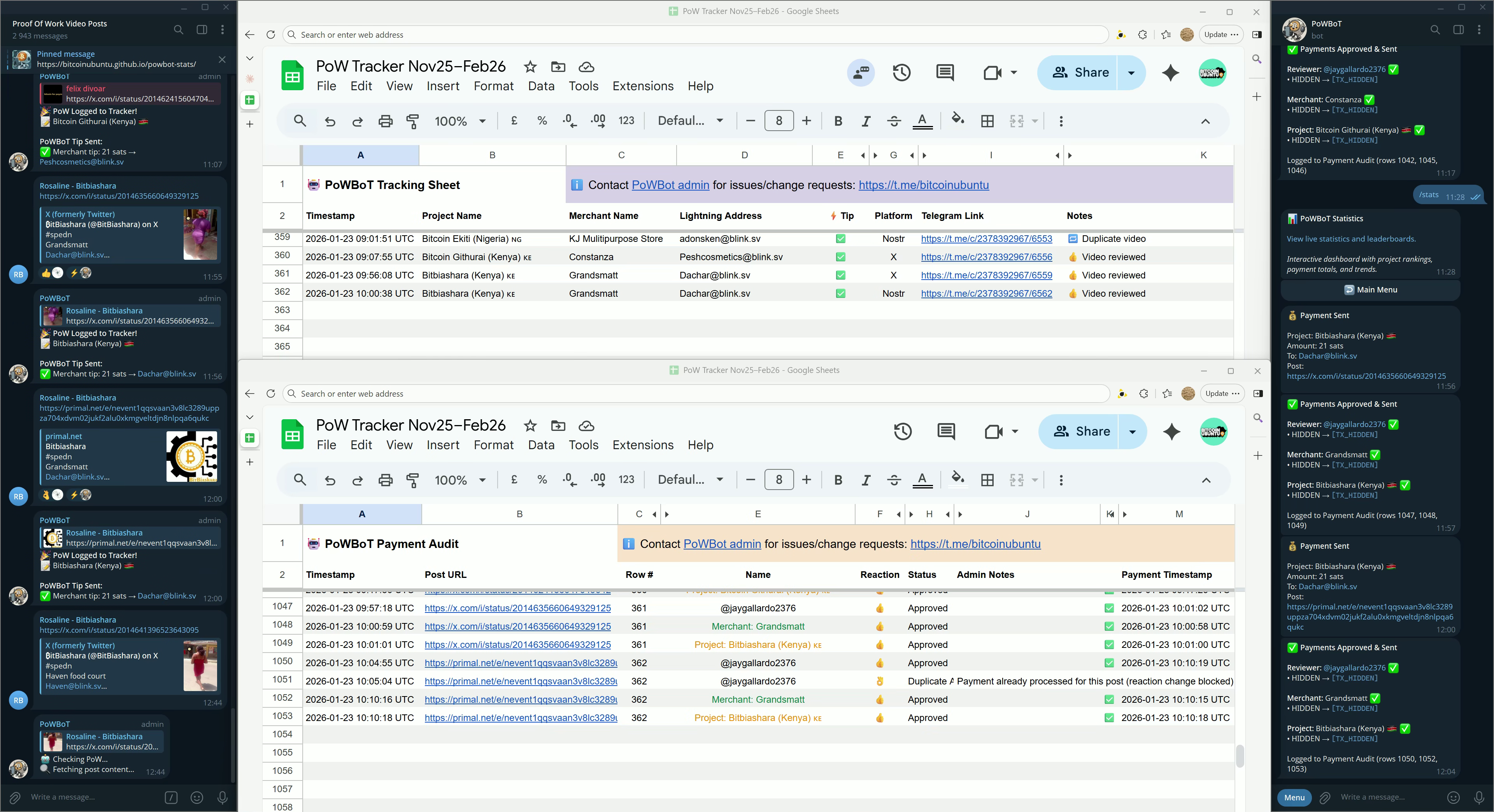Screen dimensions: 1494x812
Task: Close the pinned message banner
Action: coord(222,59)
